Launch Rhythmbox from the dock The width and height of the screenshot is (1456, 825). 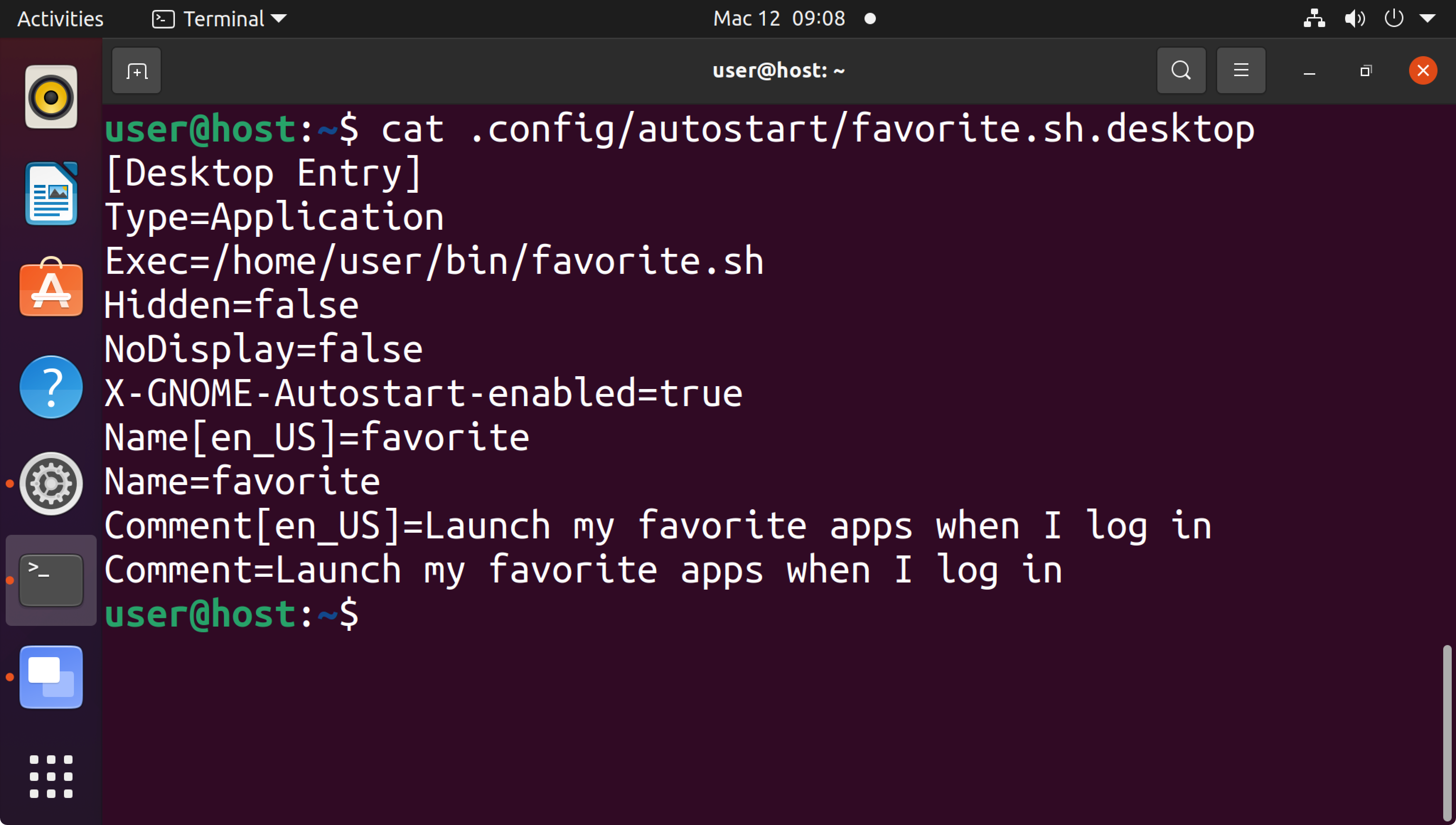tap(51, 97)
